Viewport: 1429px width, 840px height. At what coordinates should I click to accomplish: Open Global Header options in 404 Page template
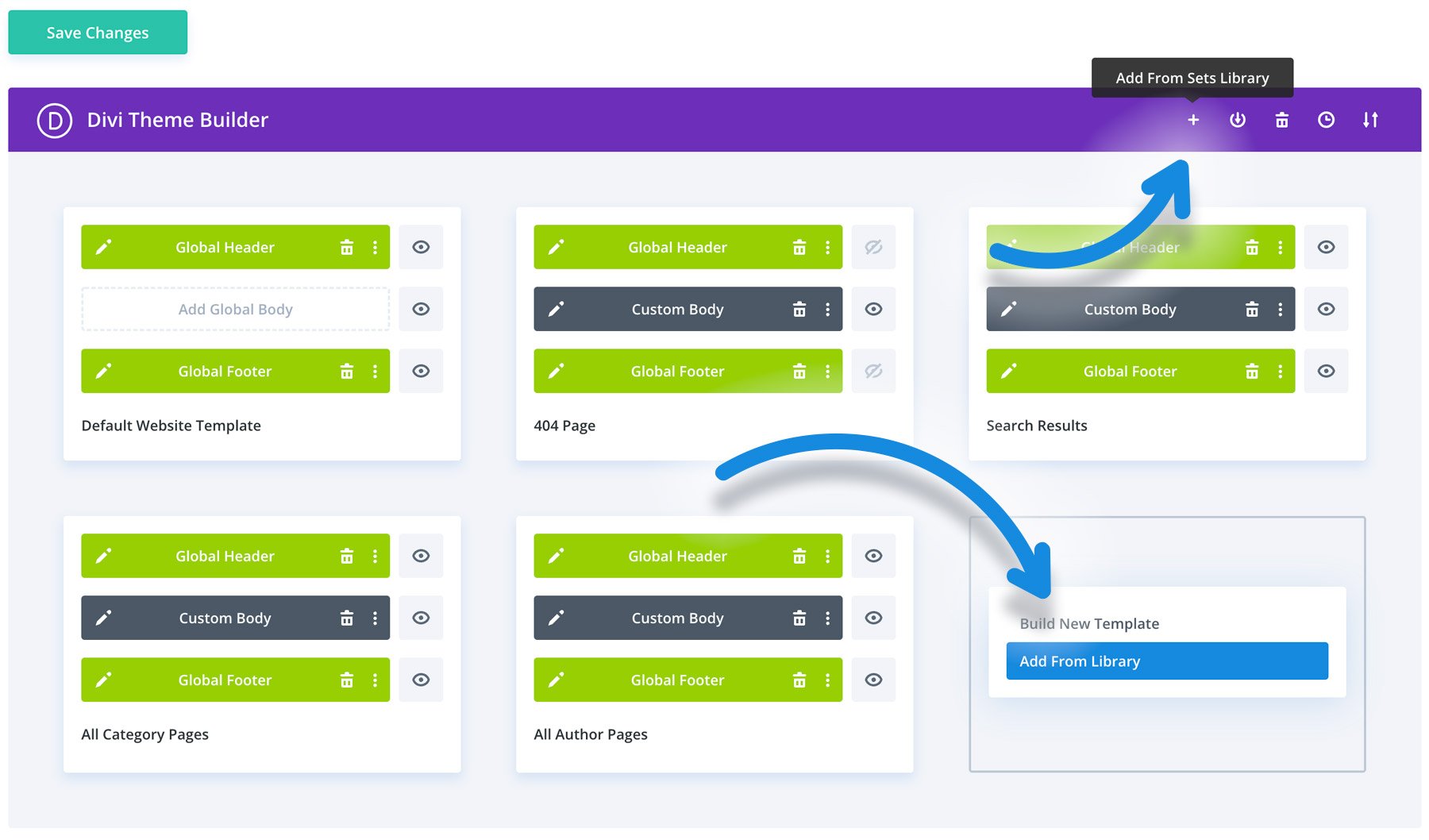click(828, 247)
